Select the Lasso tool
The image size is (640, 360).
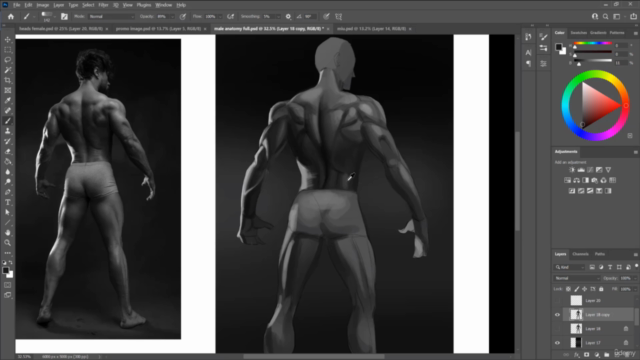(8, 60)
